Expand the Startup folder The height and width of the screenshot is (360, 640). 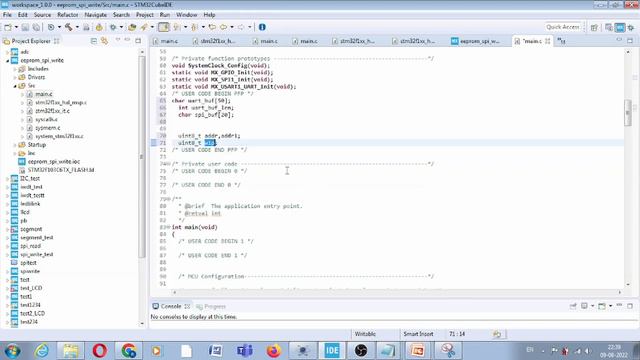coord(15,145)
